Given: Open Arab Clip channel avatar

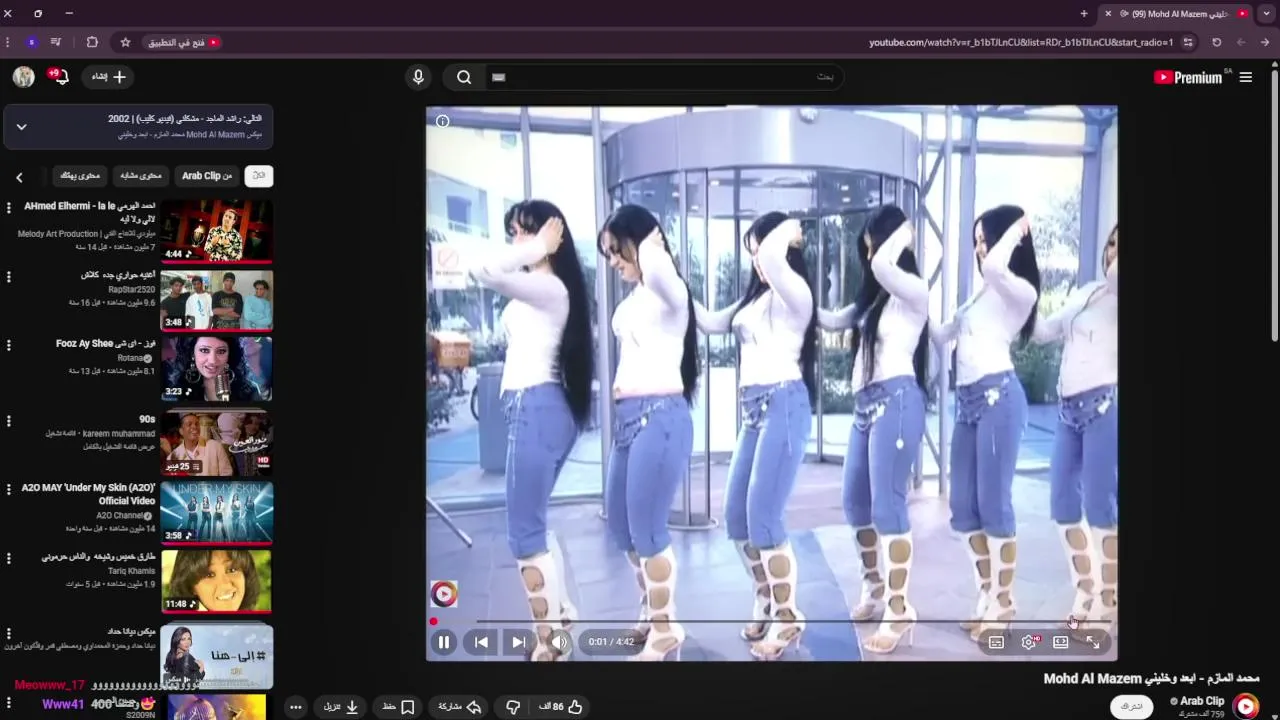Looking at the screenshot, I should point(1246,706).
